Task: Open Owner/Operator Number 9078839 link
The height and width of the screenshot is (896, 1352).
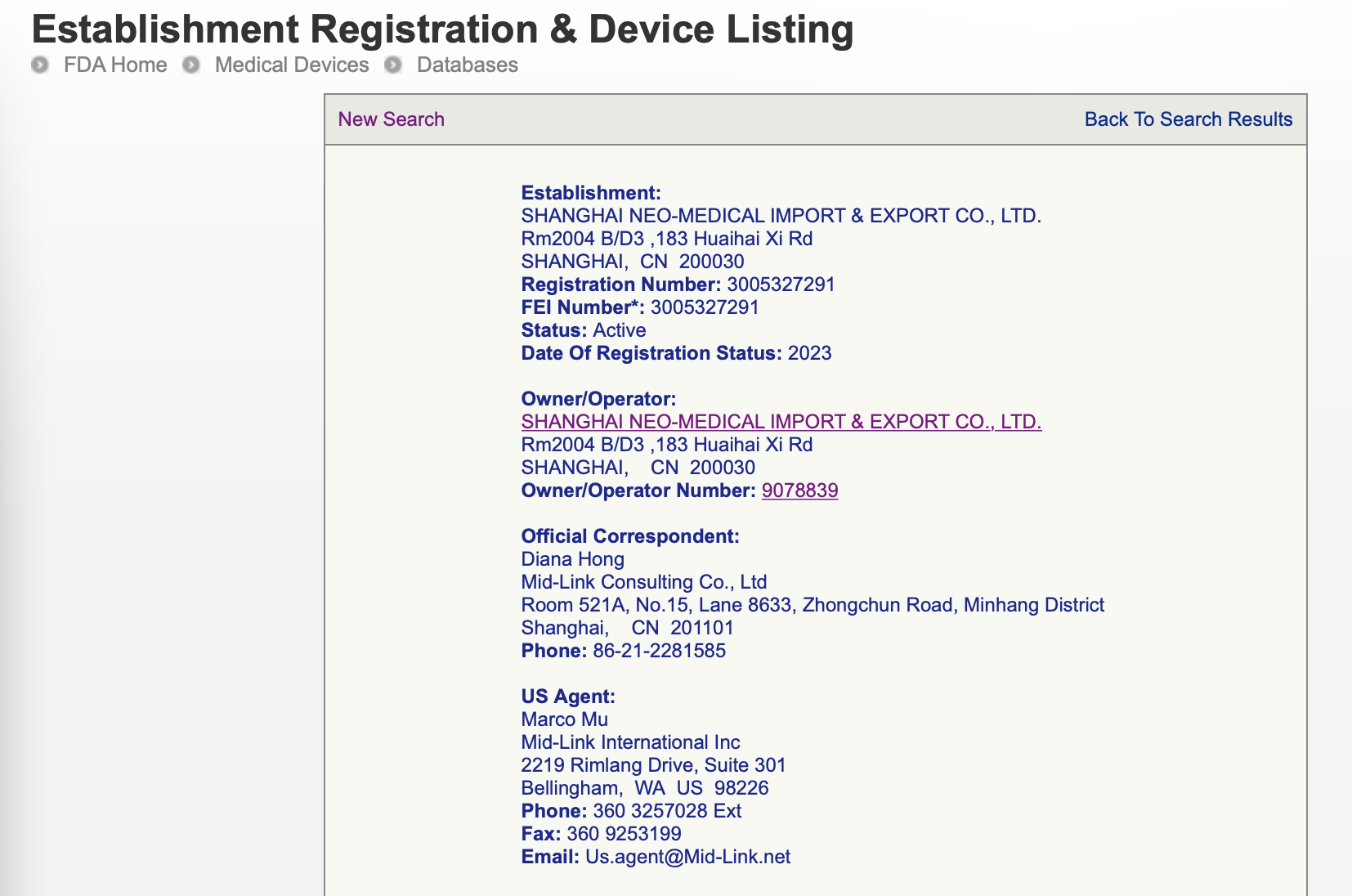Action: coord(799,491)
